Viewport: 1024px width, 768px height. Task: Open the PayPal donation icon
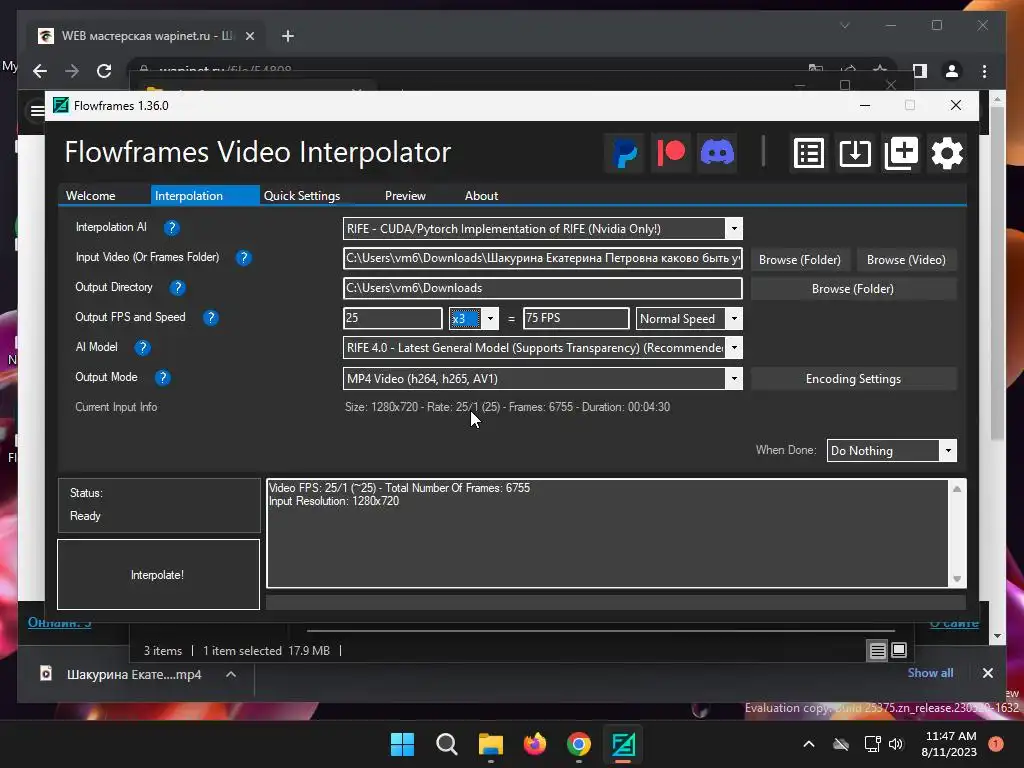pyautogui.click(x=625, y=153)
